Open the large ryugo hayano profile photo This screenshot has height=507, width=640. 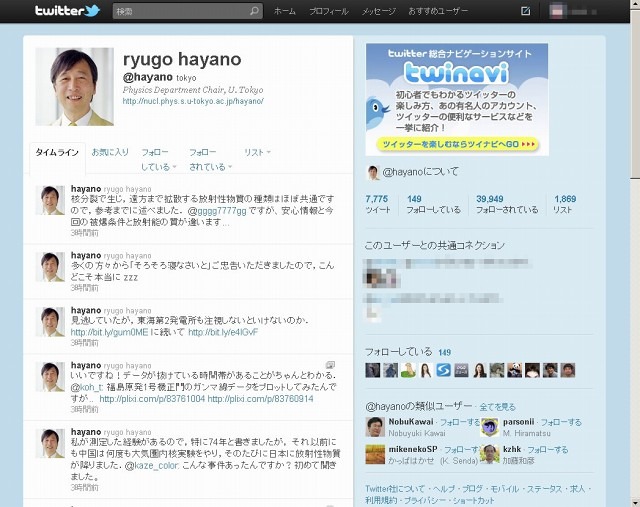(74, 87)
